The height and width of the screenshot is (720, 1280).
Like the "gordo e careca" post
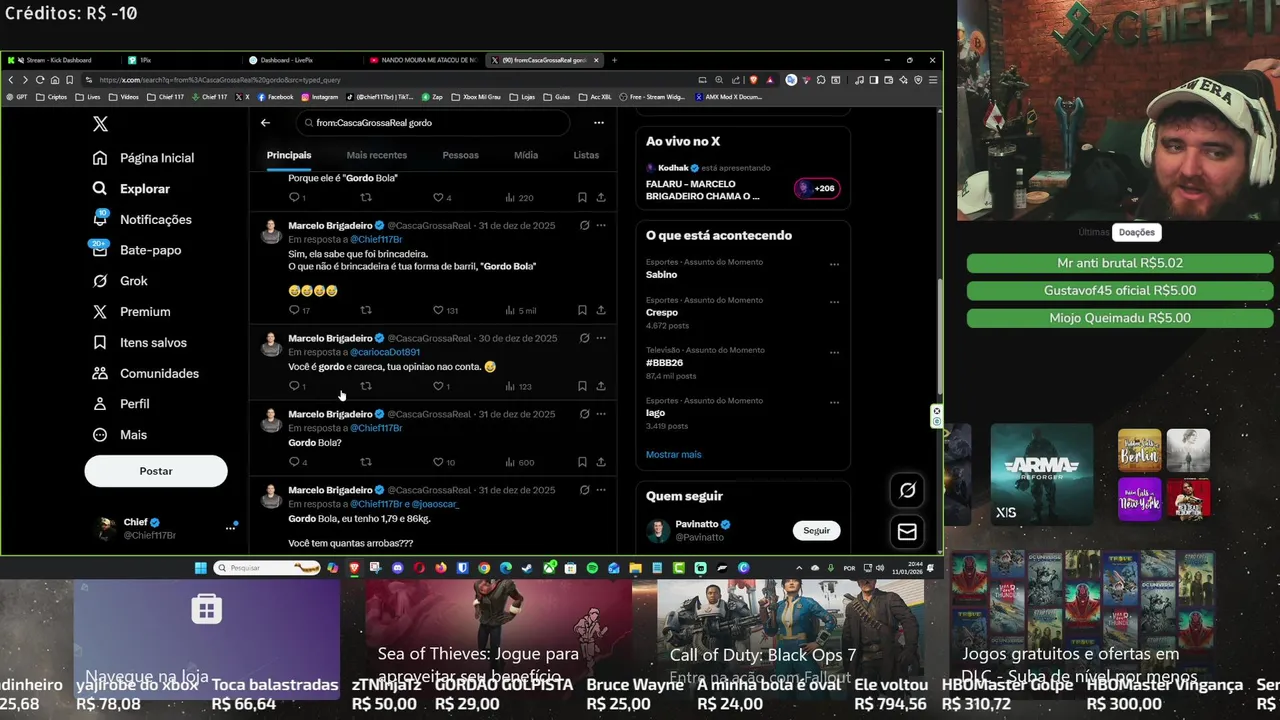(x=441, y=386)
